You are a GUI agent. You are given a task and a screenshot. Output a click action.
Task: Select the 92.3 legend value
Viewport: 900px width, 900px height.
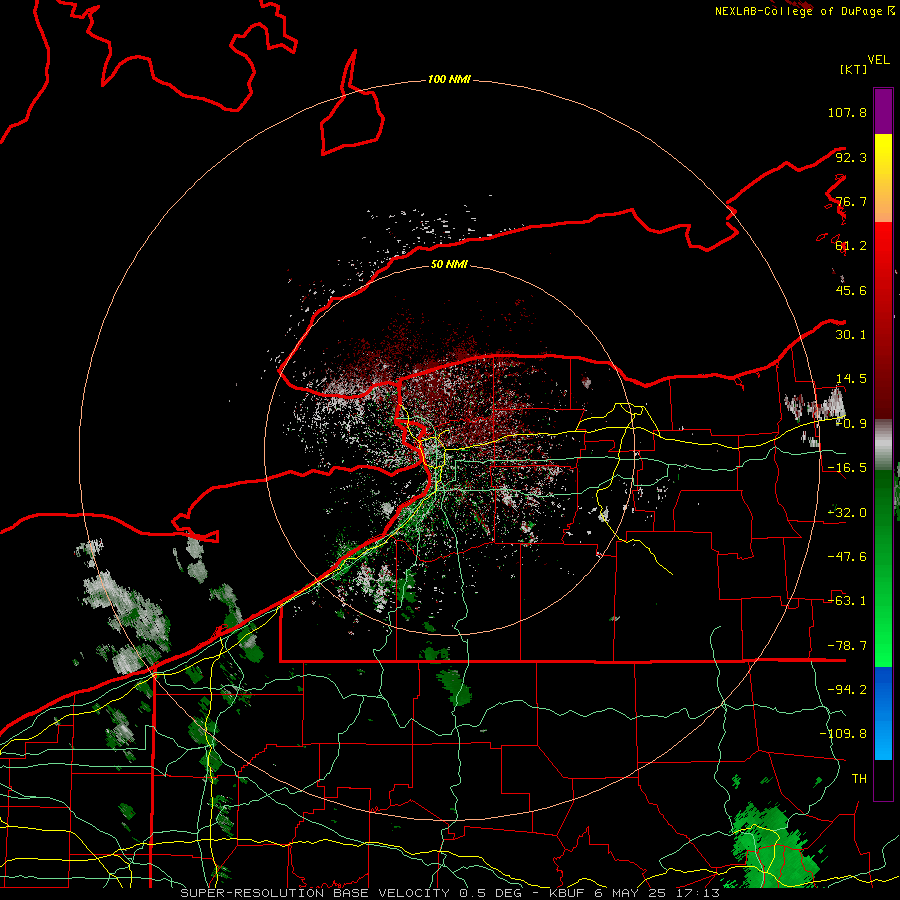tap(851, 157)
